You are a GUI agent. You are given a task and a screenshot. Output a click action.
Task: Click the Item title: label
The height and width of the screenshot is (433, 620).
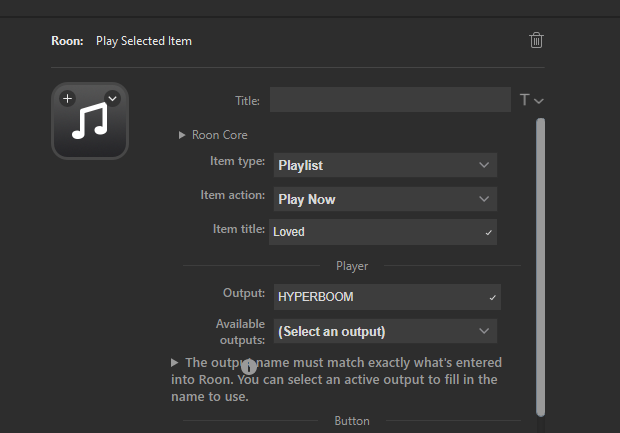(x=239, y=229)
